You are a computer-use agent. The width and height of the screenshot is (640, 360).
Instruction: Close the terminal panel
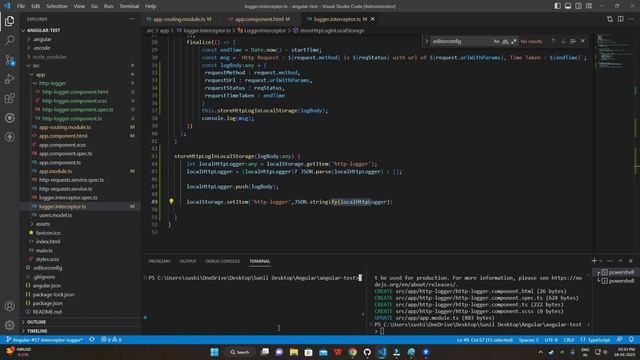631,261
